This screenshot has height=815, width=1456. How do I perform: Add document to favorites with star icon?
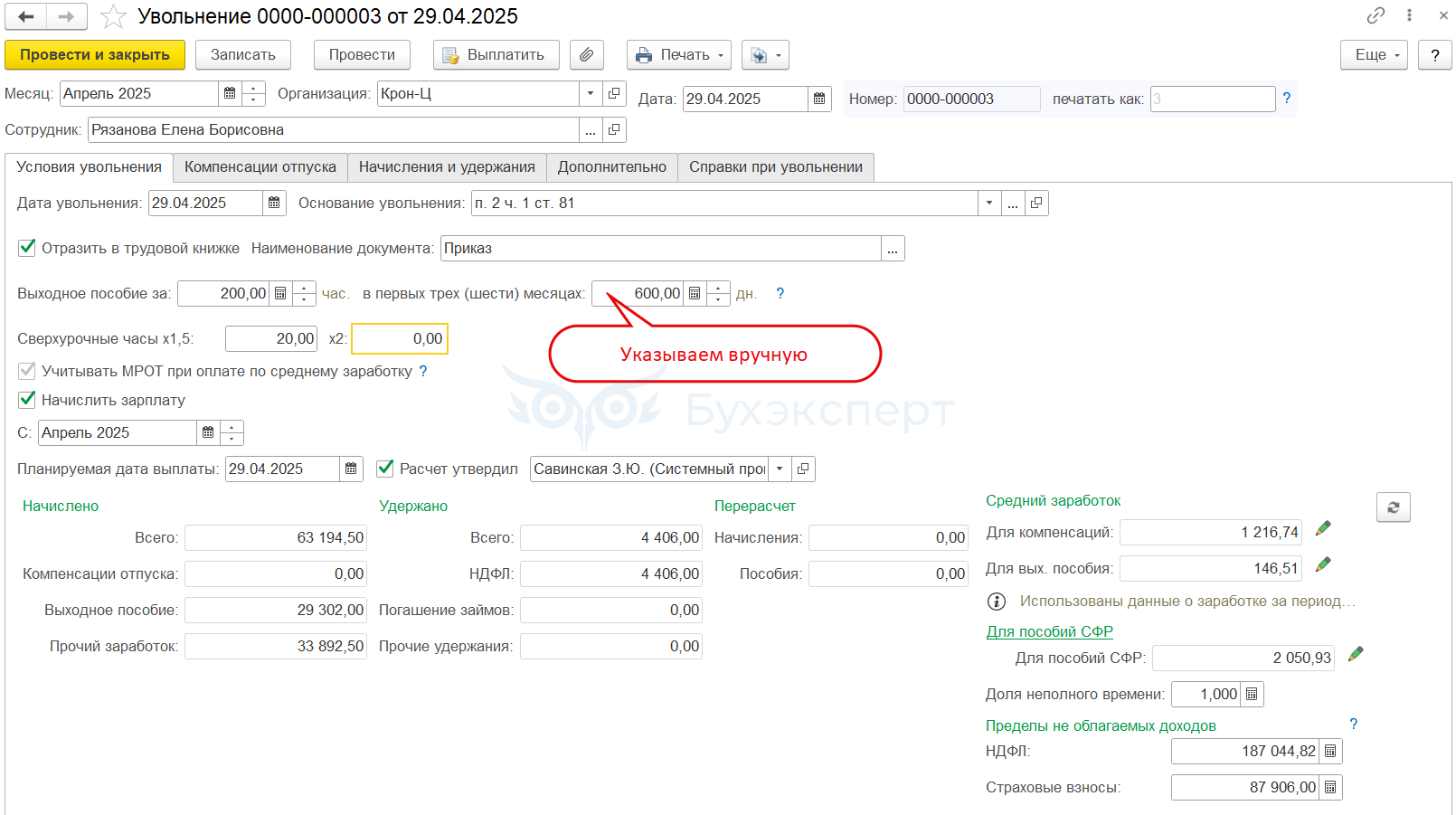point(113,16)
